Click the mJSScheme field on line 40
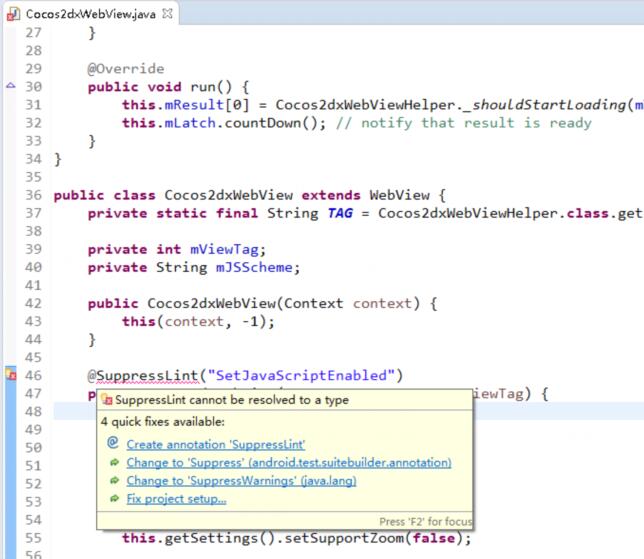644x559 pixels. coord(254,267)
